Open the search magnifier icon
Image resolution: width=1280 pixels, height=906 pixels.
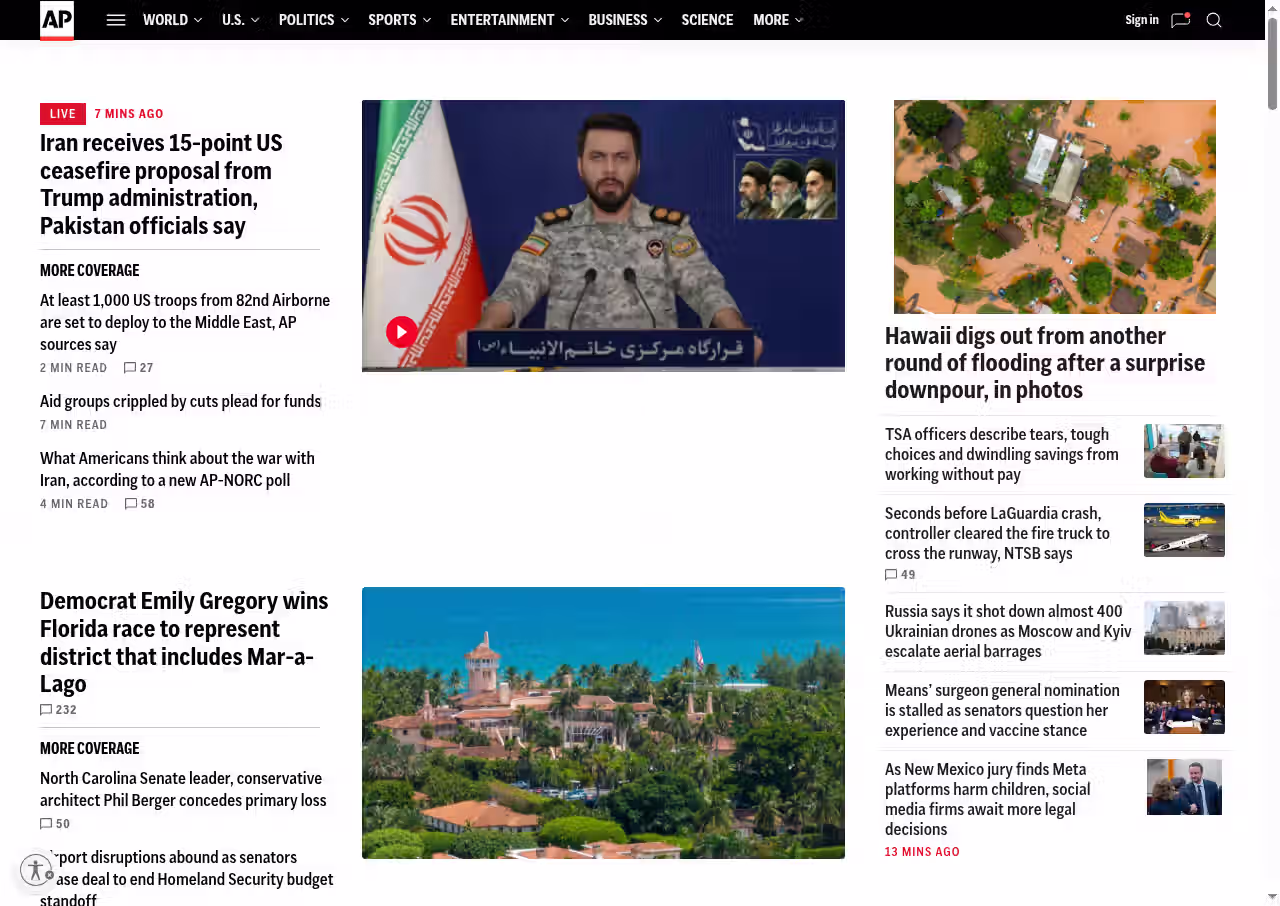pyautogui.click(x=1214, y=20)
